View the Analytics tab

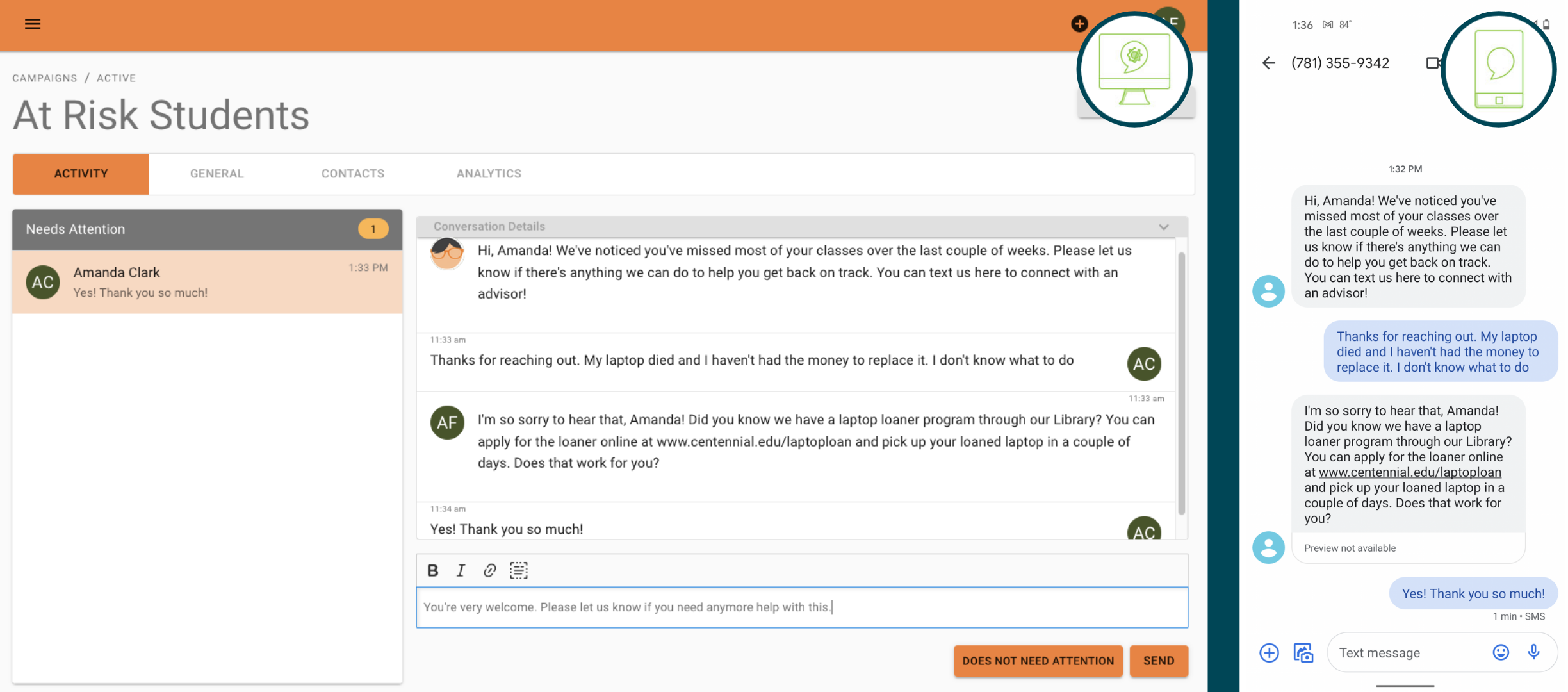click(x=489, y=174)
